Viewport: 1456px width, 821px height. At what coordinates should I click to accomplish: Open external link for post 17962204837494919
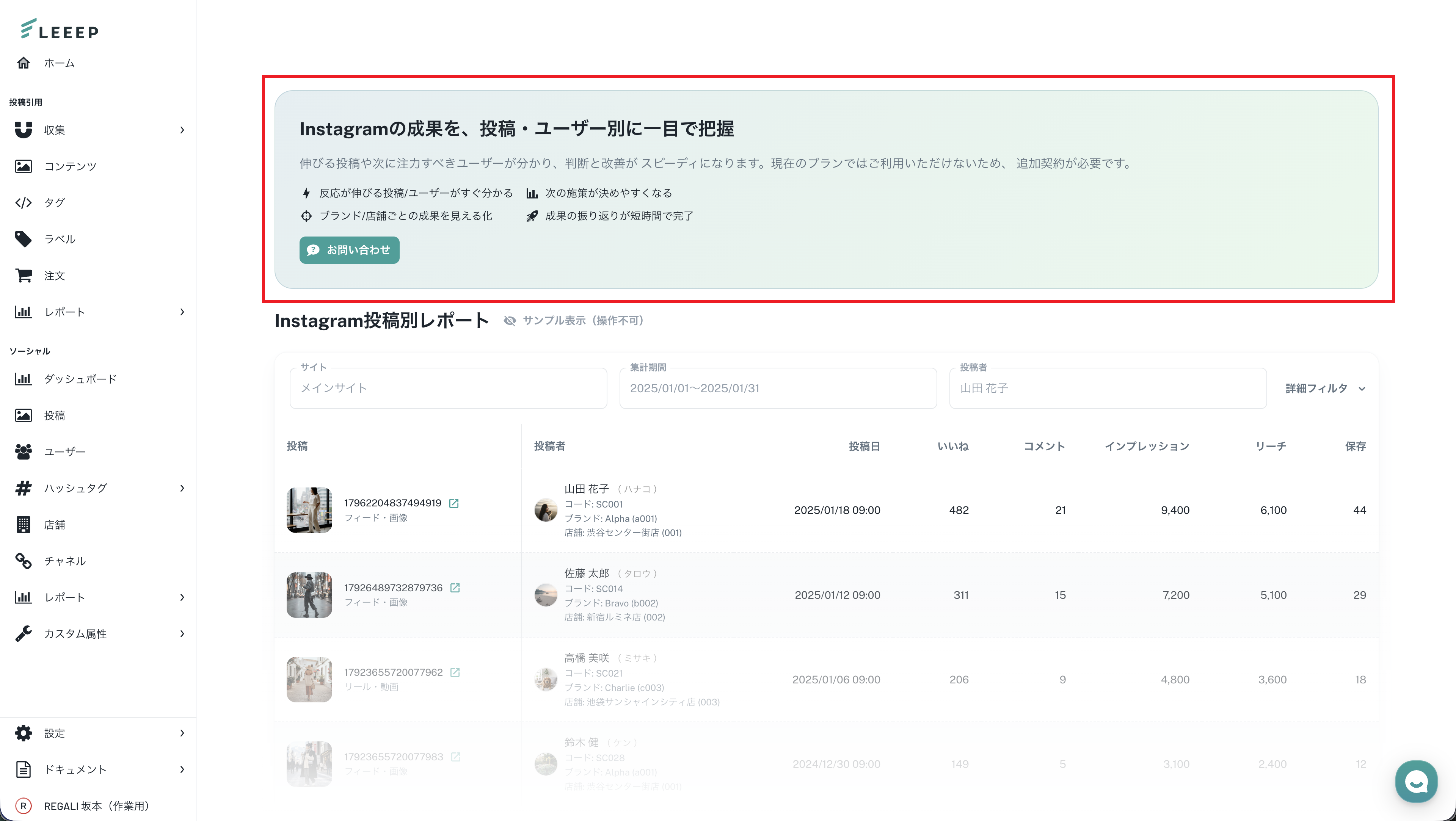coord(454,503)
